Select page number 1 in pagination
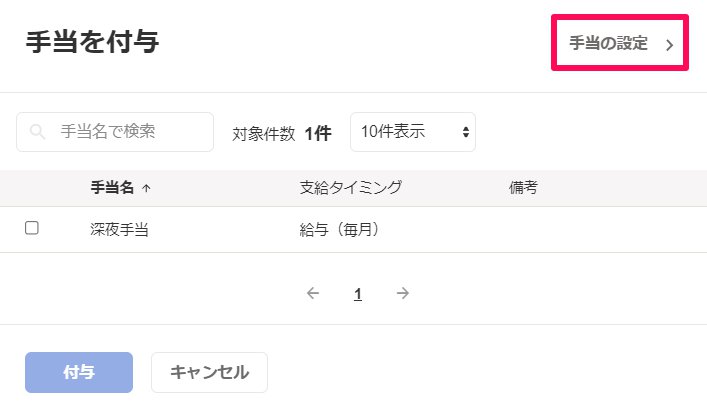The image size is (707, 401). click(x=358, y=294)
